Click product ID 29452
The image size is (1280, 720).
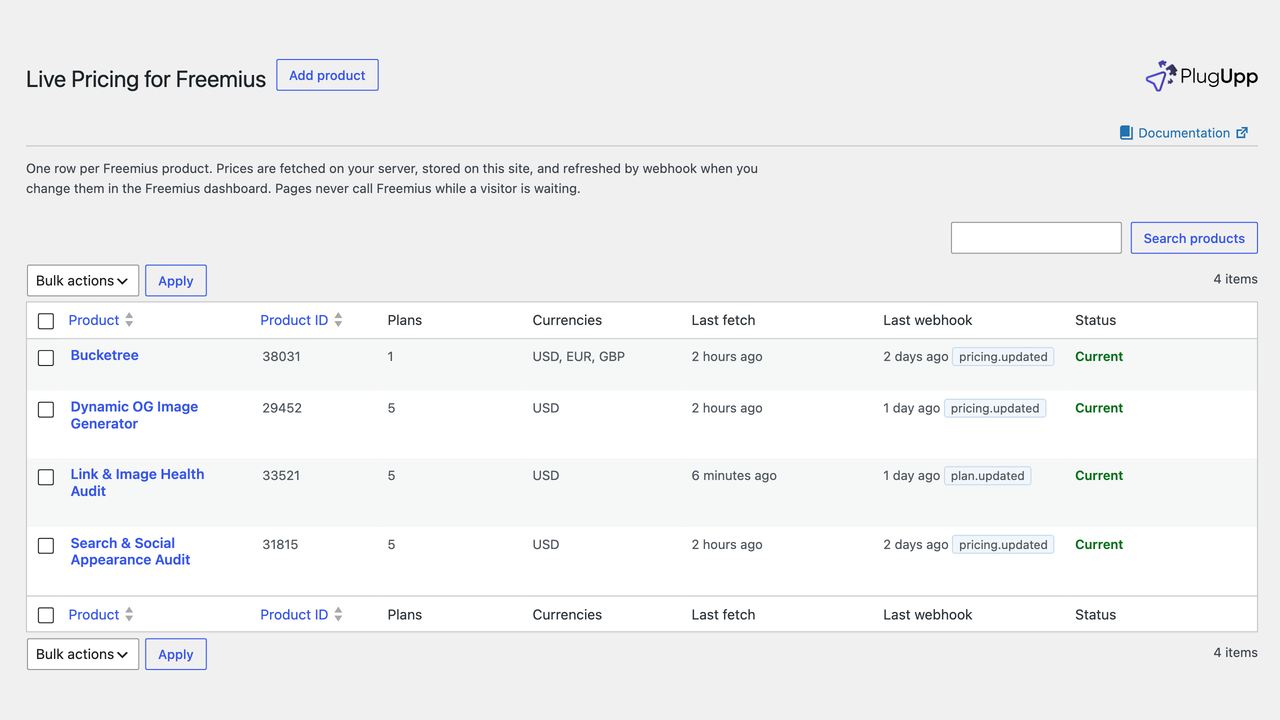click(x=281, y=408)
